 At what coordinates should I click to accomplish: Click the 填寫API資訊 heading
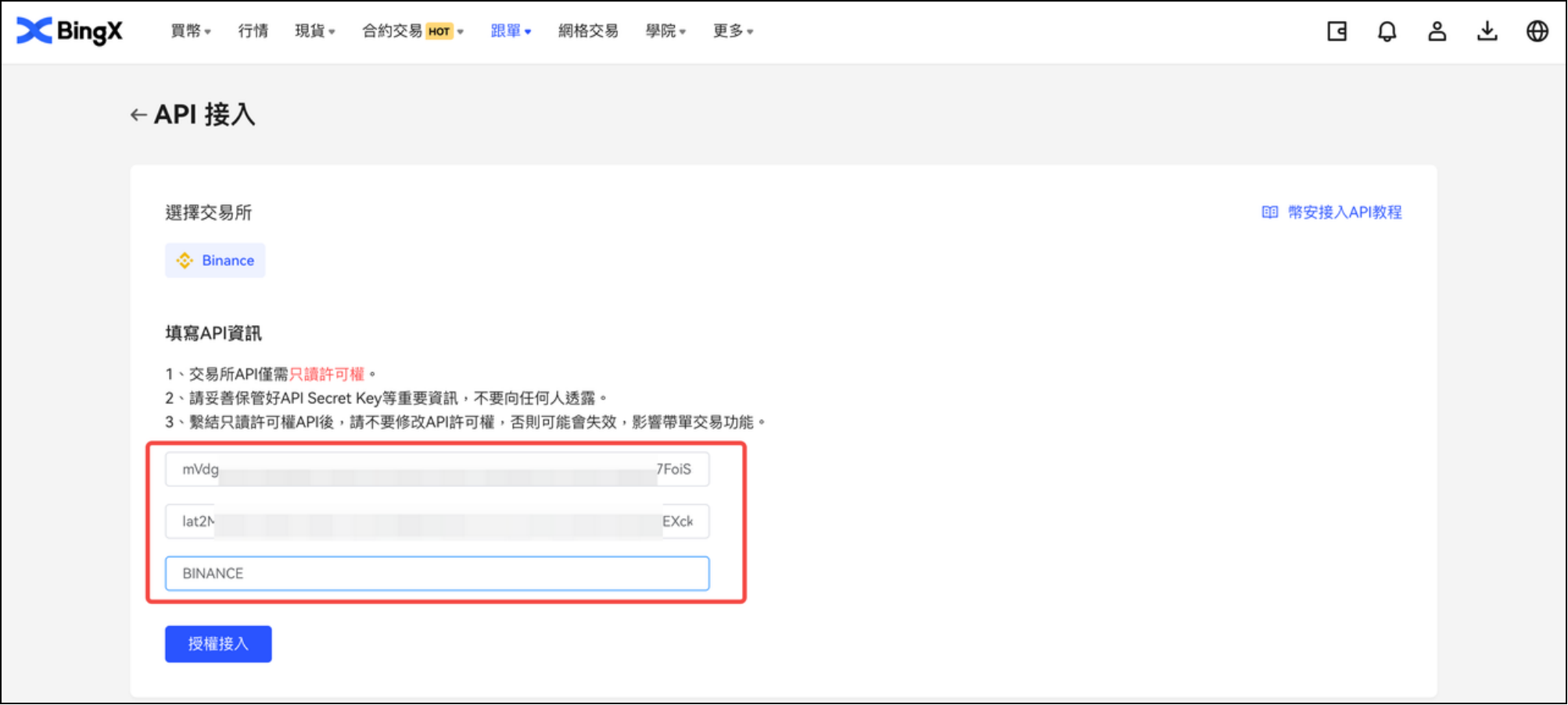(213, 334)
